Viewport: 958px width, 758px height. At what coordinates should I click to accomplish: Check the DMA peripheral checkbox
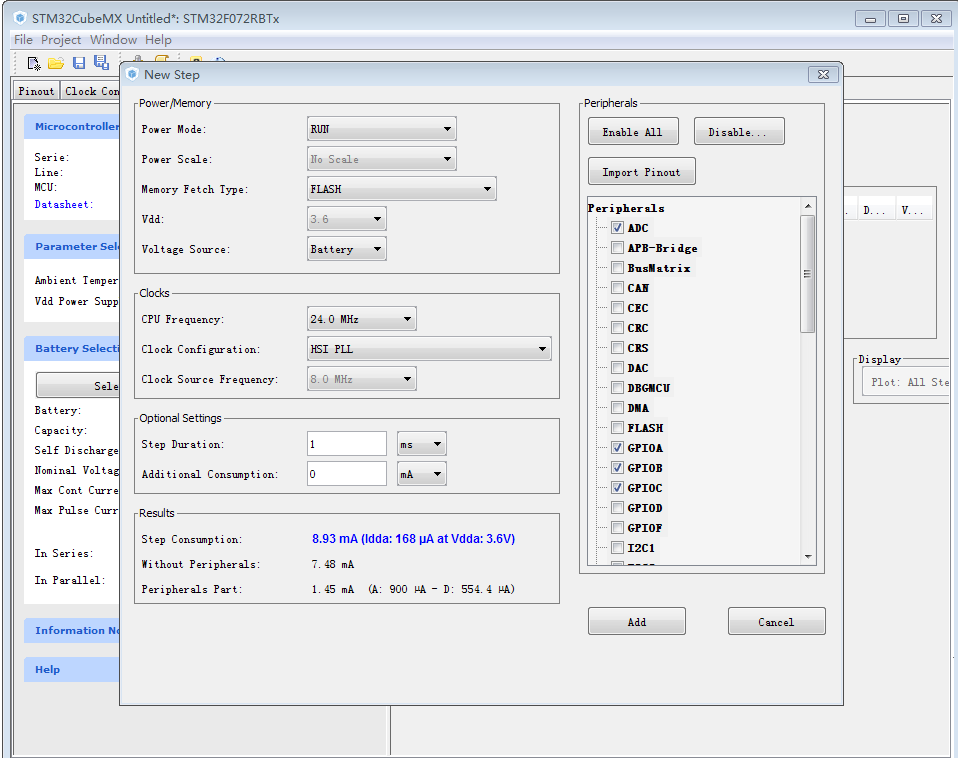[617, 408]
